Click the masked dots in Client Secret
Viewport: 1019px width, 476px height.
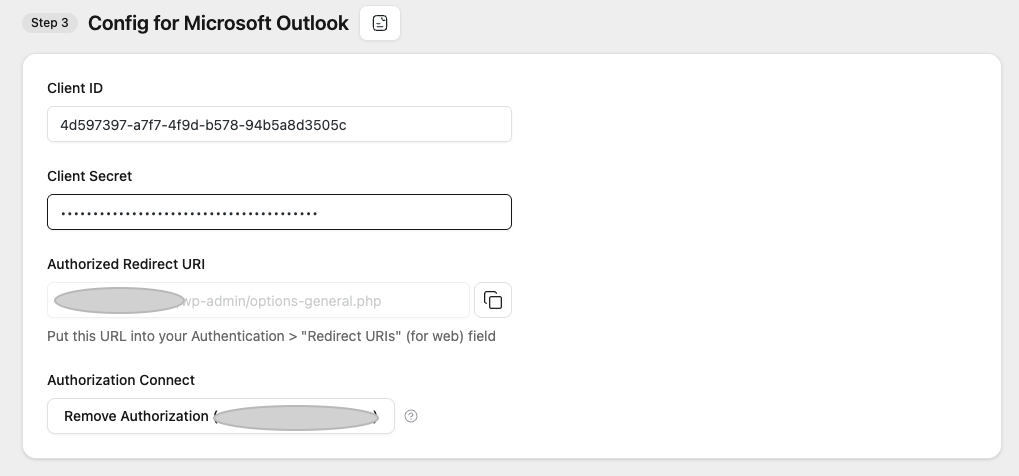tap(188, 213)
